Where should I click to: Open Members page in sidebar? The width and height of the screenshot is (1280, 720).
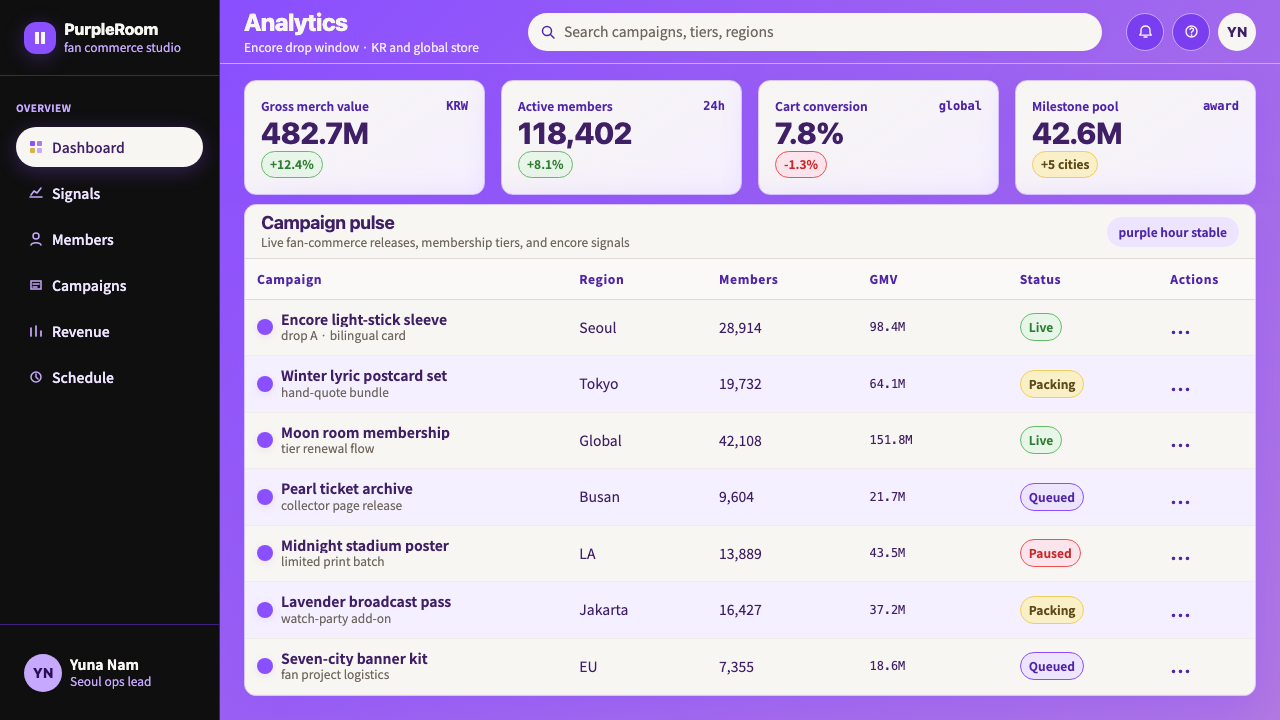109,239
